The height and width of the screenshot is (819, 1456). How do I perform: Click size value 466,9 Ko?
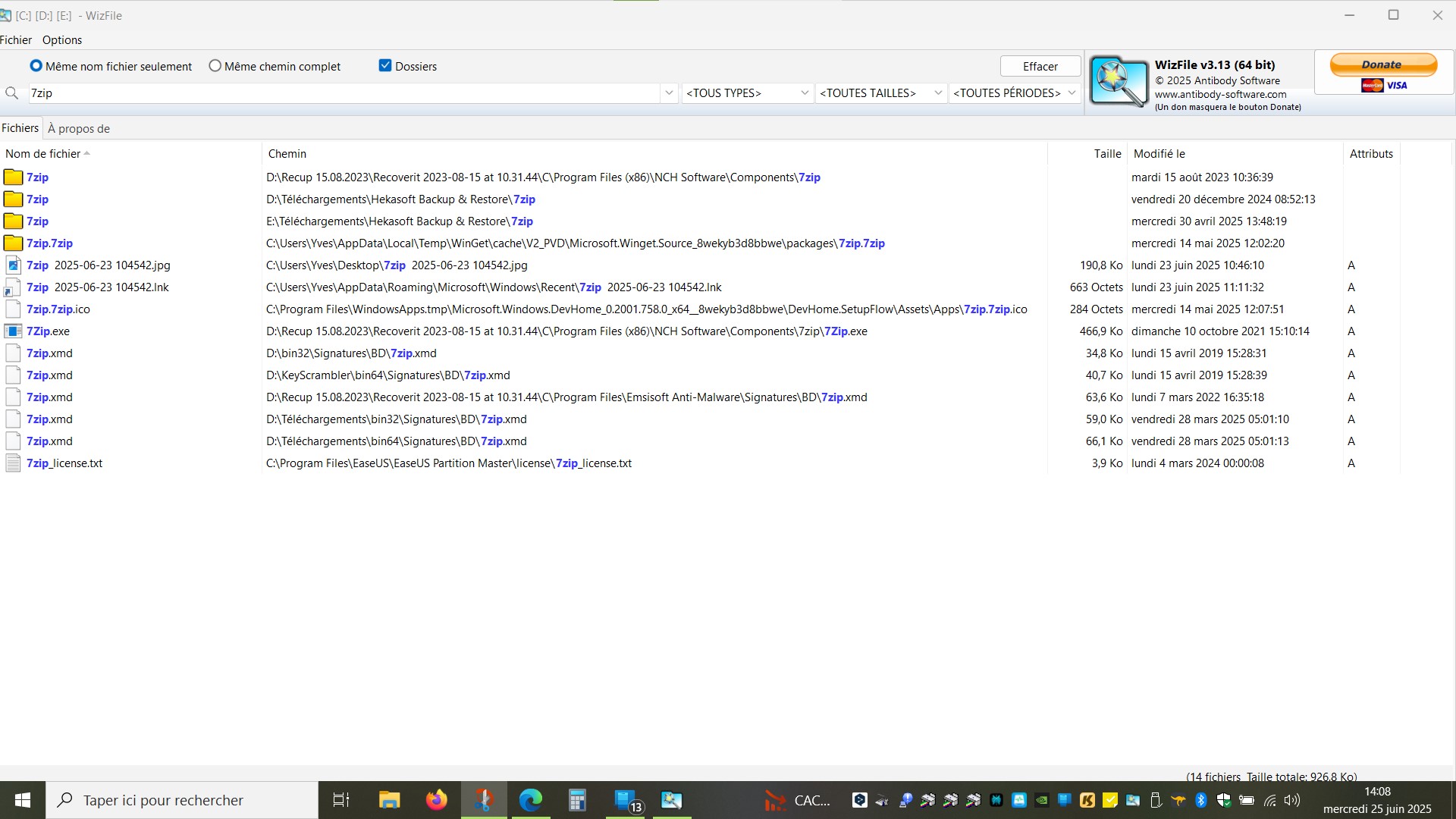[1101, 331]
